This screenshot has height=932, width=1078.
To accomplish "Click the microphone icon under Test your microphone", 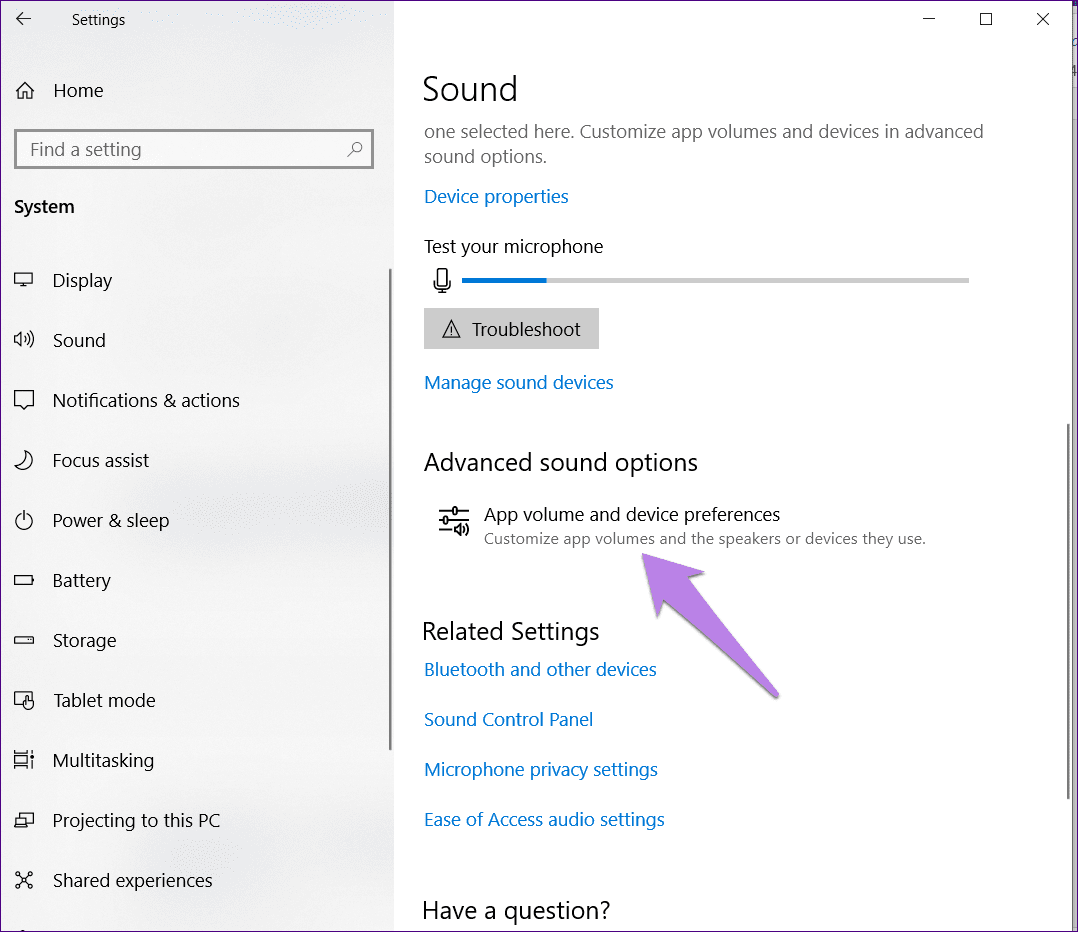I will click(442, 280).
